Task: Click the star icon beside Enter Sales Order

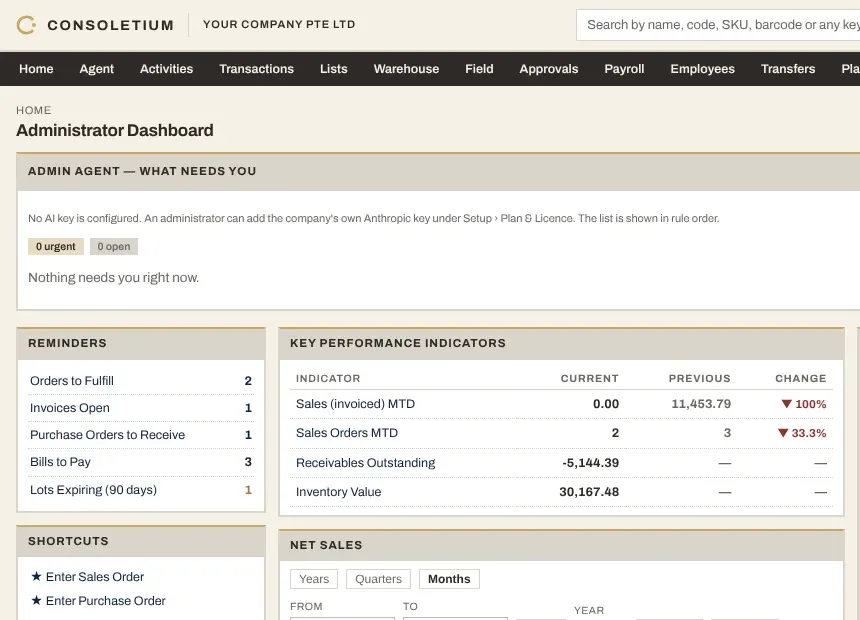Action: tap(36, 576)
